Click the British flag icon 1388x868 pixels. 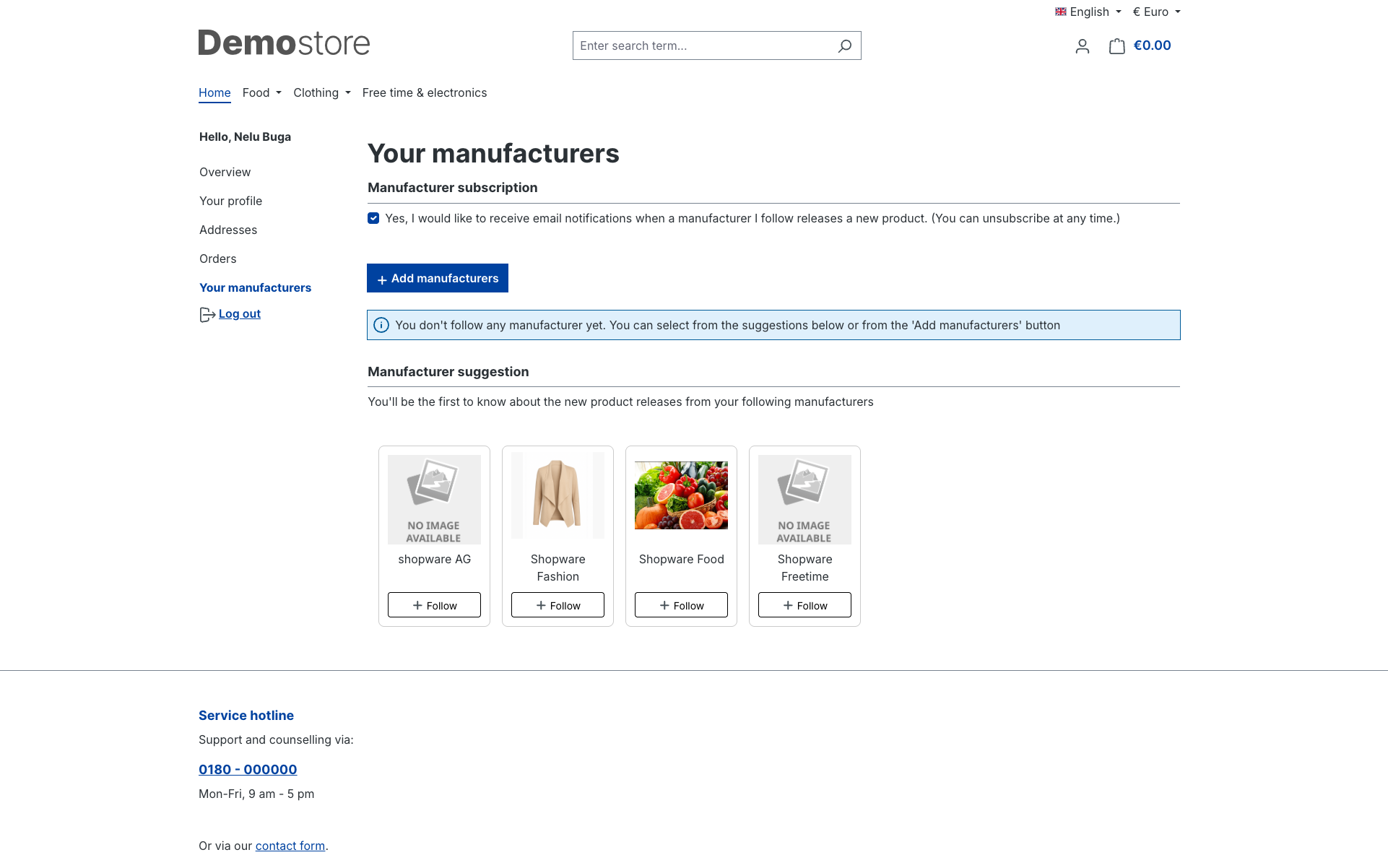pyautogui.click(x=1060, y=12)
